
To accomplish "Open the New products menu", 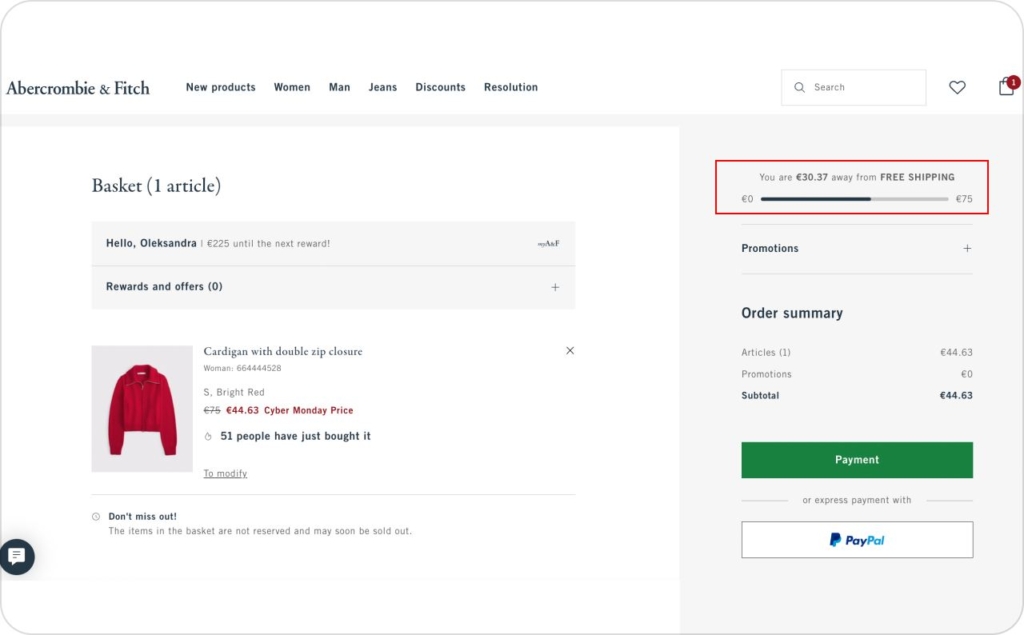I will point(220,88).
